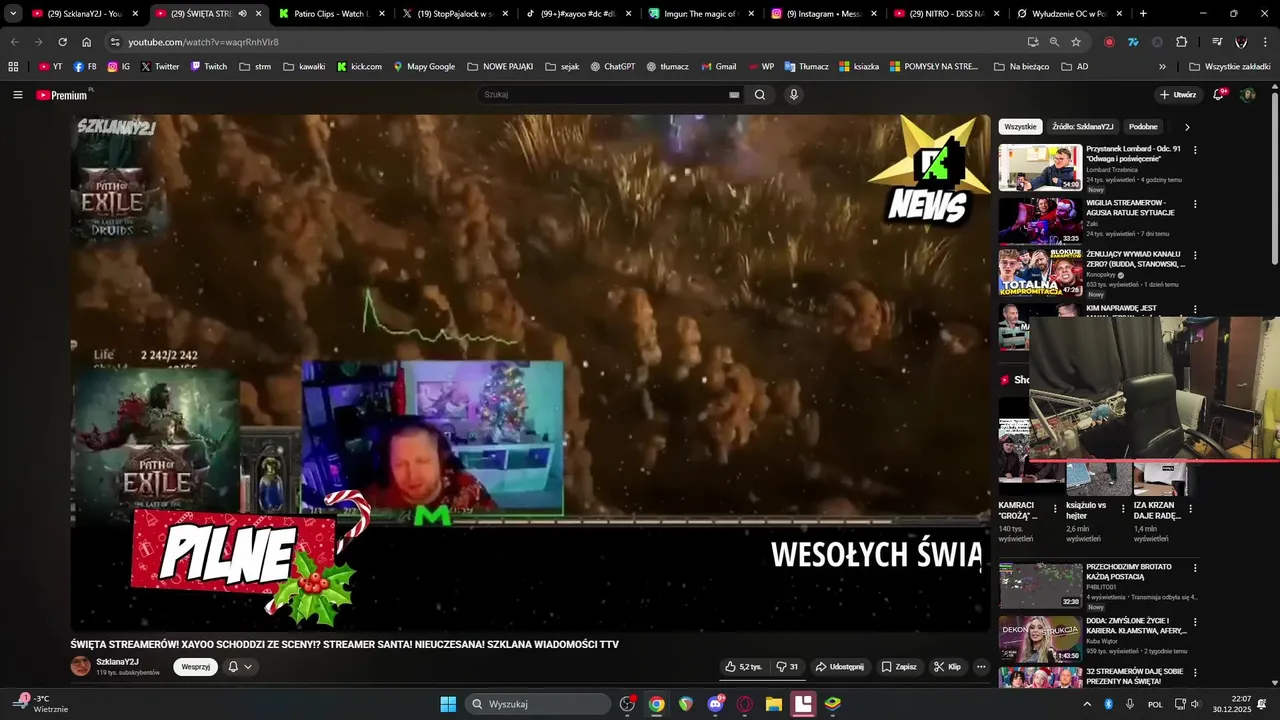Open subscription notification bell dropdown
This screenshot has height=720, width=1280.
point(240,667)
